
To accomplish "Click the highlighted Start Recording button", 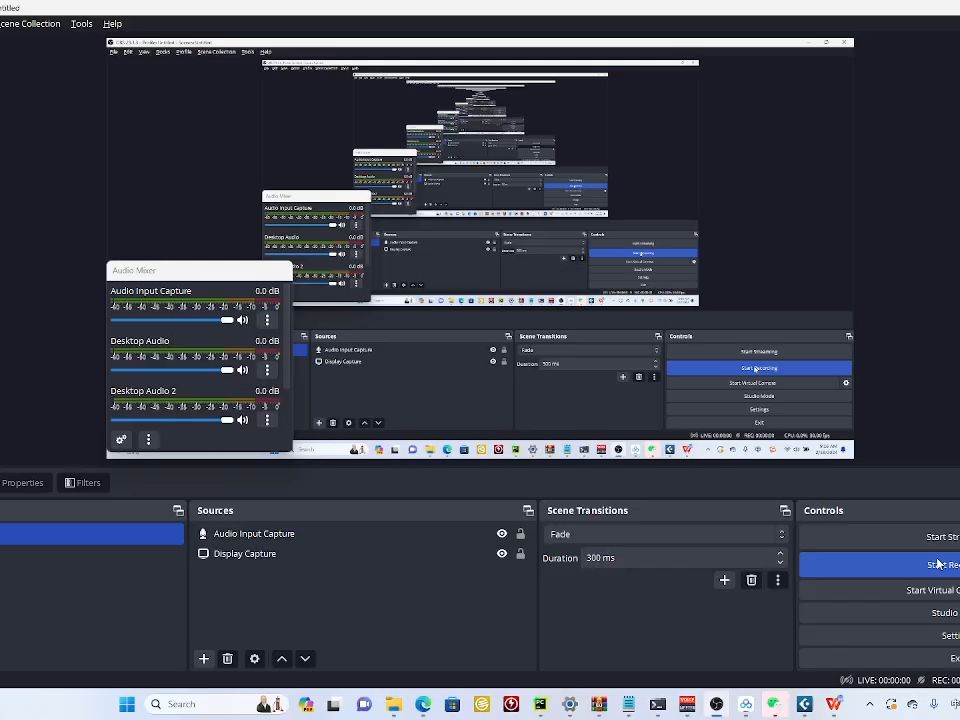I will pos(880,564).
